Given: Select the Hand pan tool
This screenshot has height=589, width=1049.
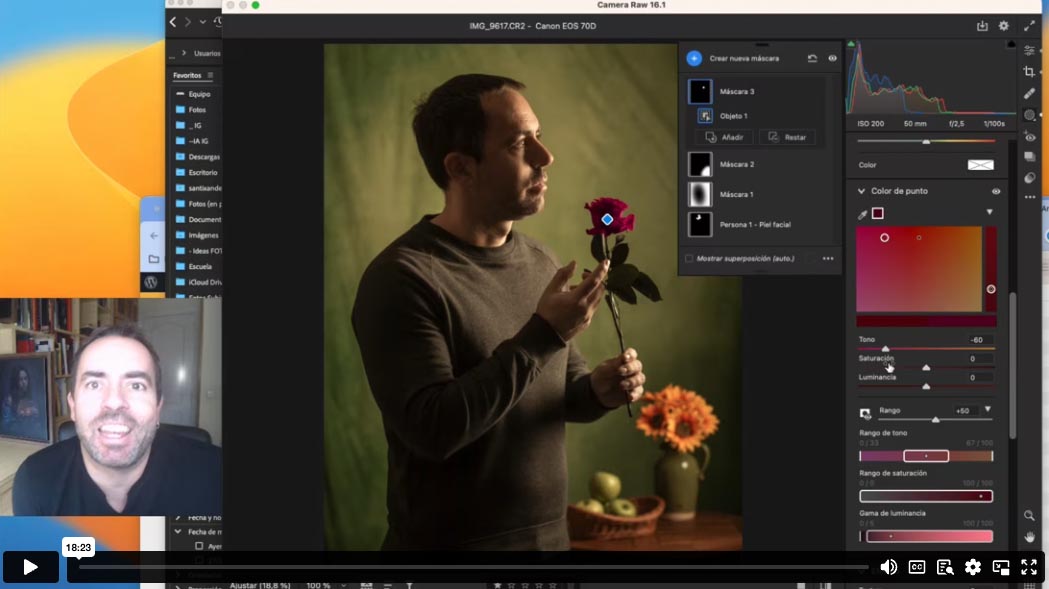Looking at the screenshot, I should click(1029, 537).
